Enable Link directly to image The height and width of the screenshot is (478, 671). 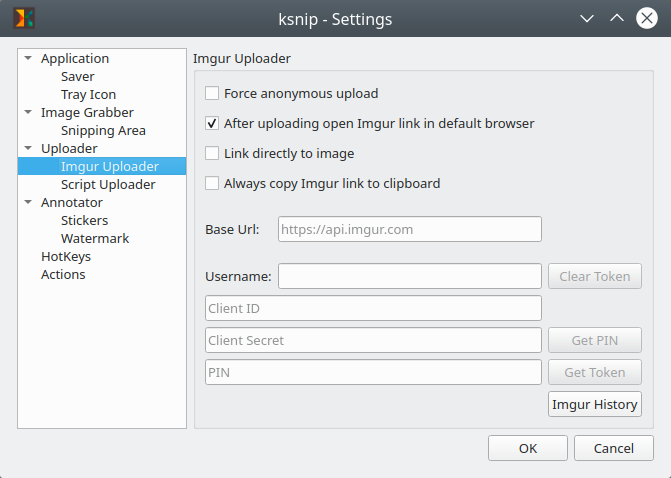click(212, 154)
